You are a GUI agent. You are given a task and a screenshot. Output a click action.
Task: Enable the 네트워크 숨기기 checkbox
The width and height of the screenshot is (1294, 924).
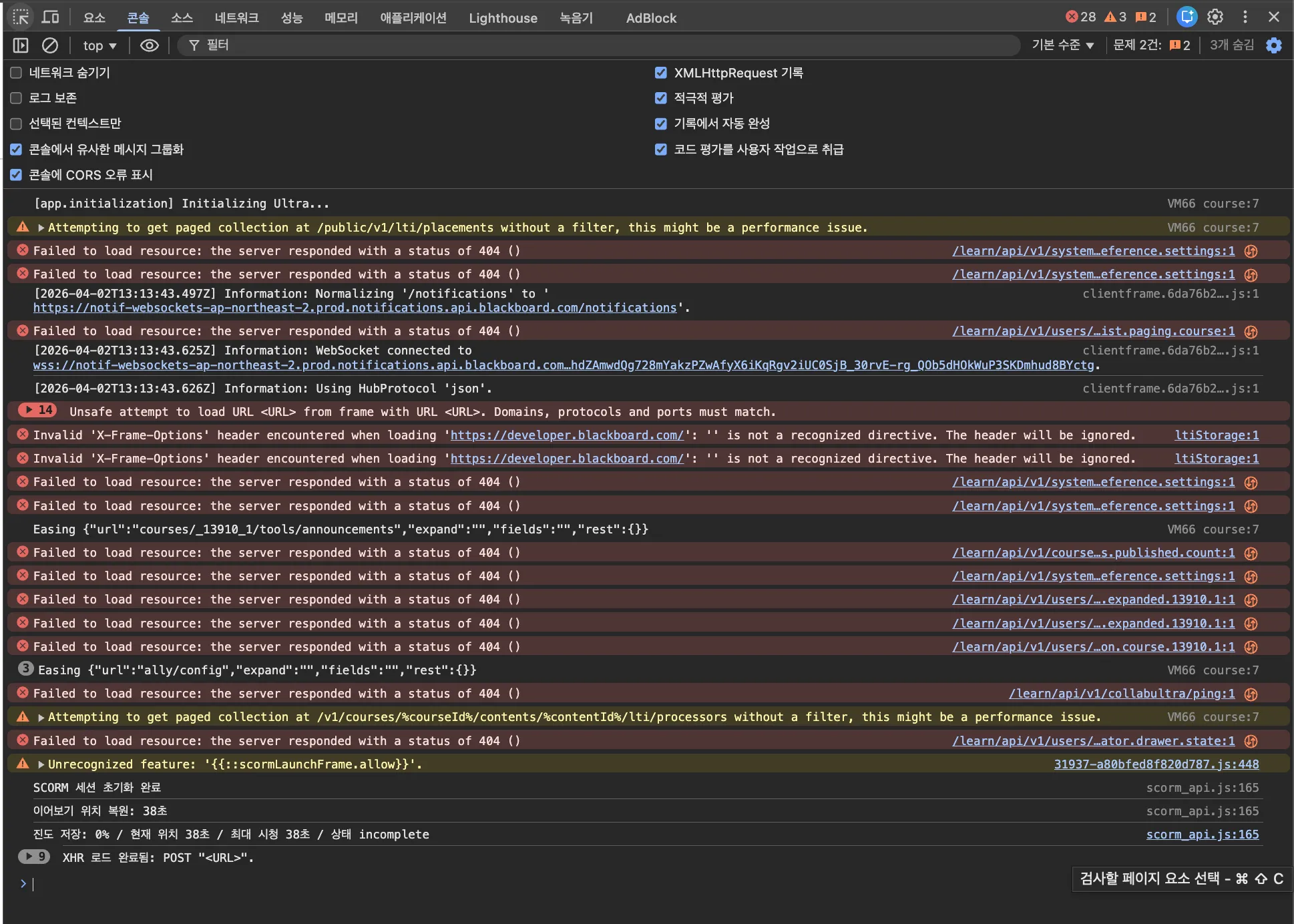coord(16,73)
